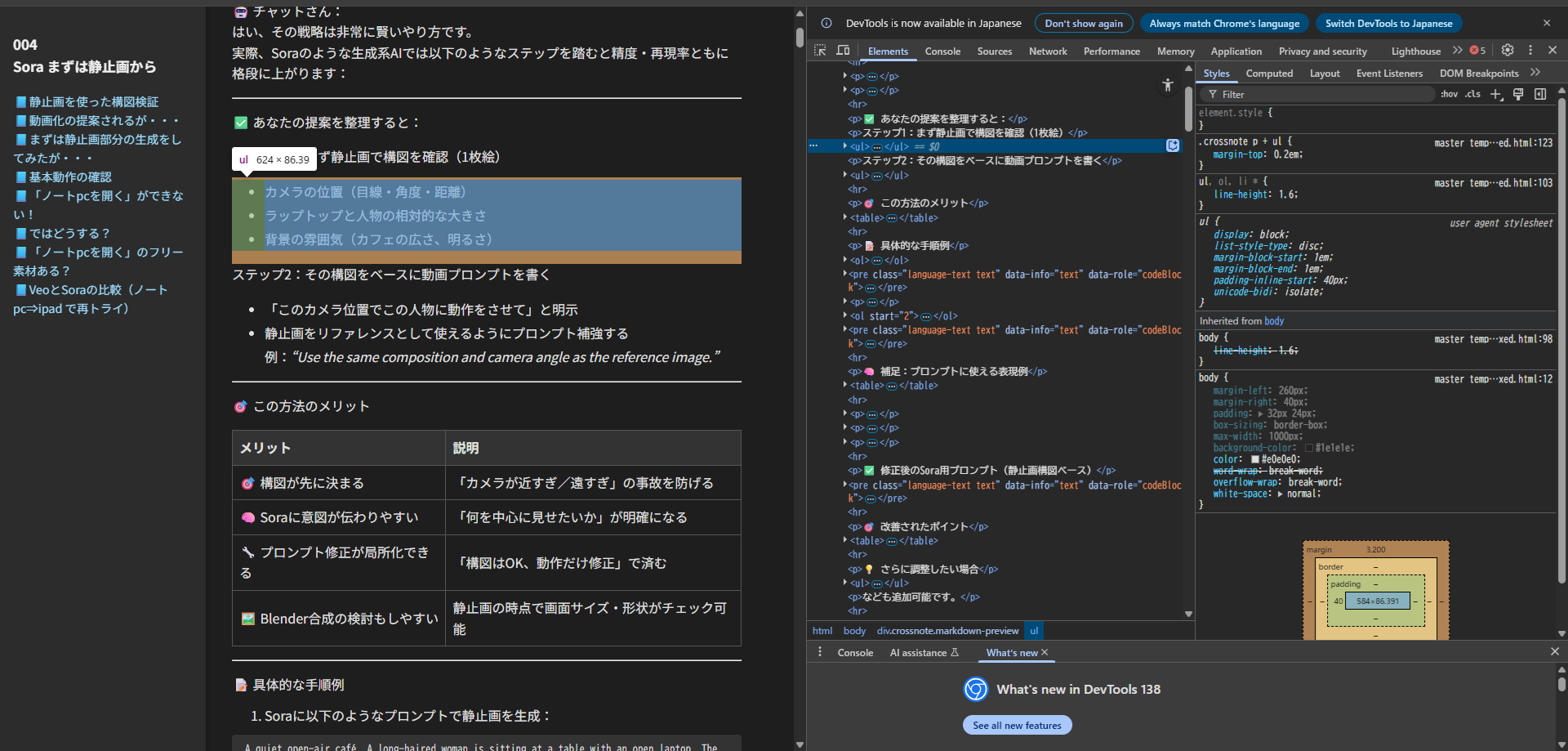Image resolution: width=1568 pixels, height=751 pixels.
Task: Toggle the :hov element state panel
Action: coord(1449,95)
